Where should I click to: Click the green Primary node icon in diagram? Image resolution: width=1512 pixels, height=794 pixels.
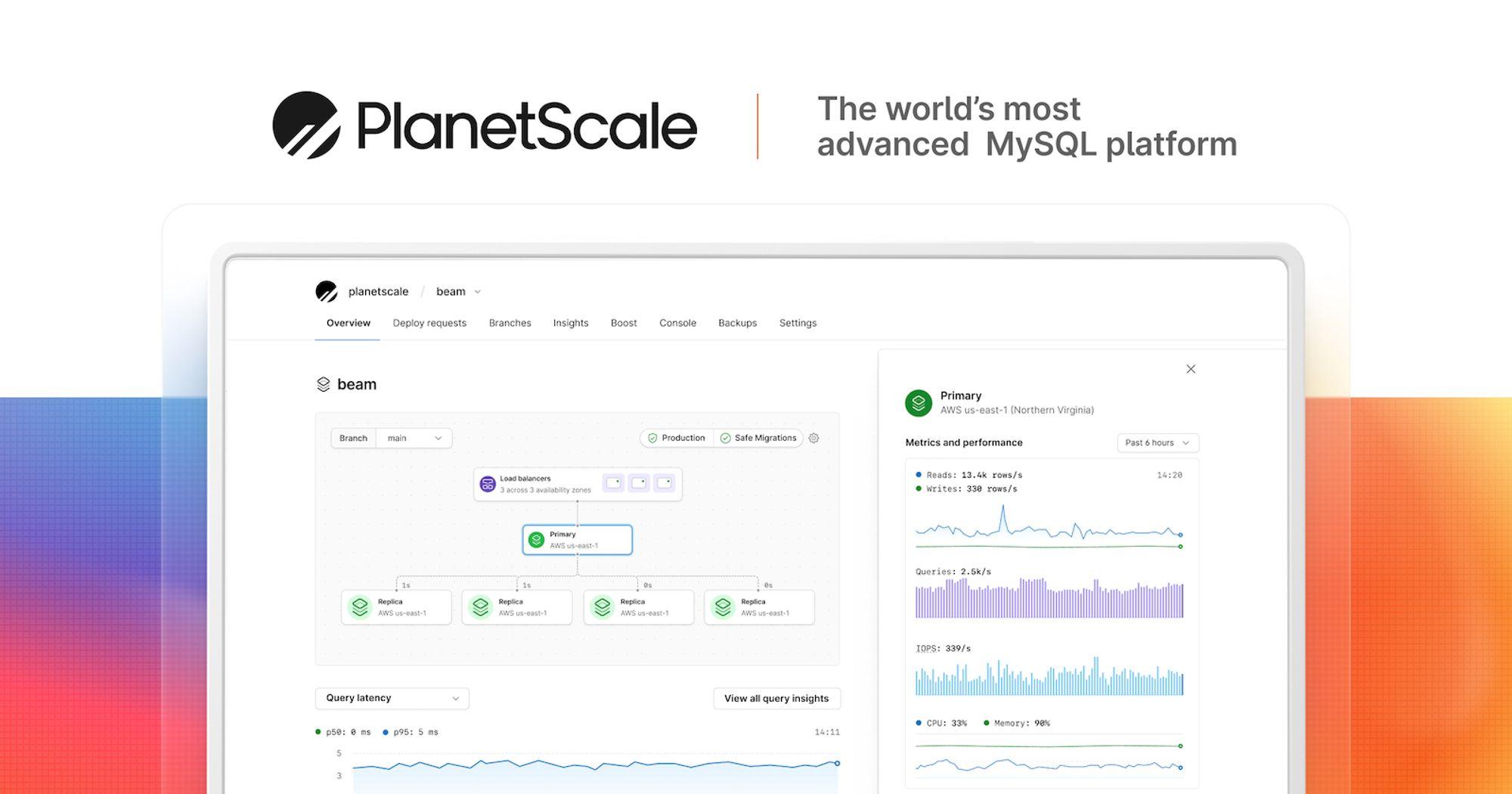coord(536,540)
